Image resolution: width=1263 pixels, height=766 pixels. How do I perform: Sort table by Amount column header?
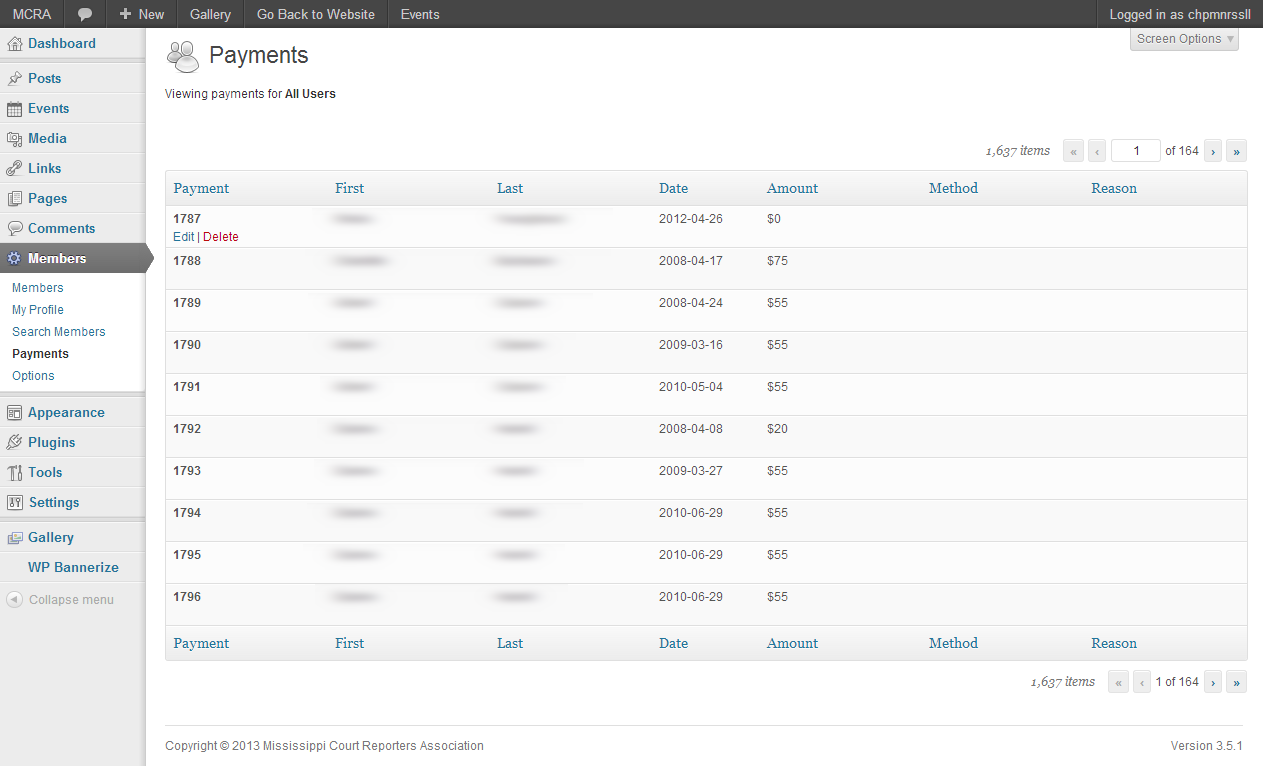(792, 188)
